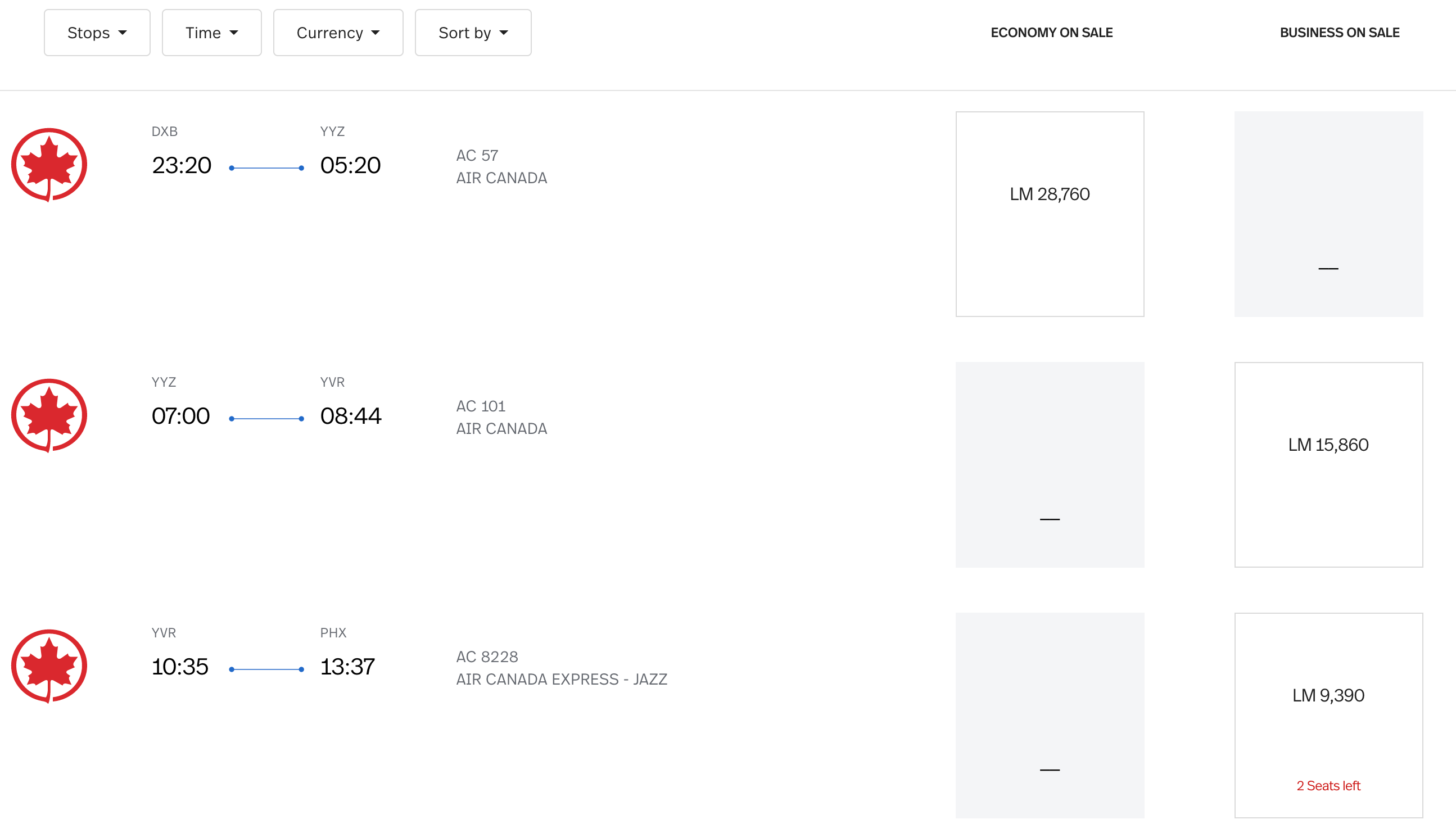Screen dimensions: 1456x824
Task: Click unavailable economy fare for AC 8228
Action: click(1049, 715)
